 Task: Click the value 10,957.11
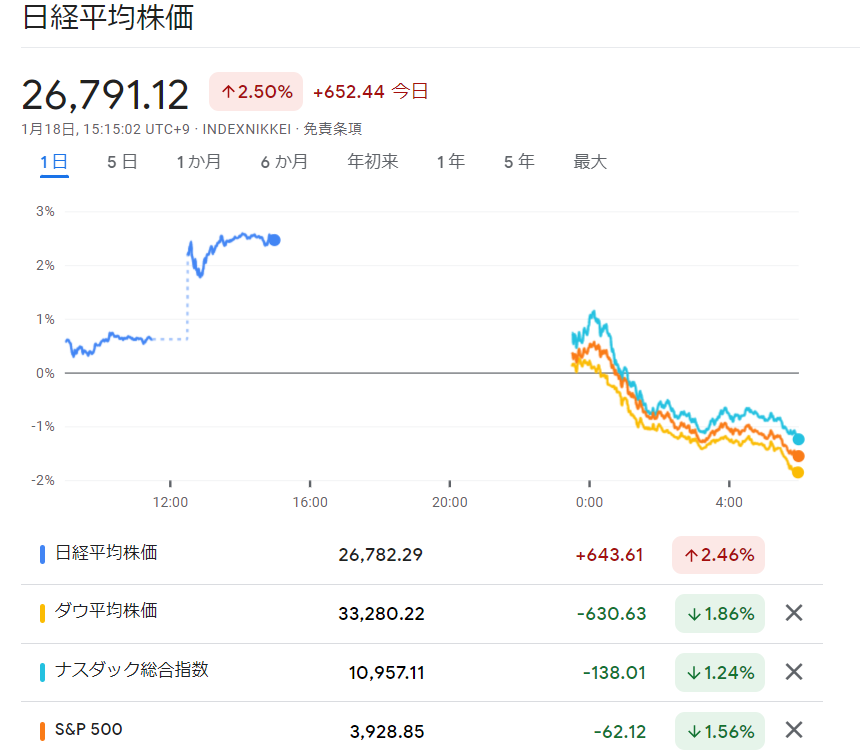coord(387,673)
